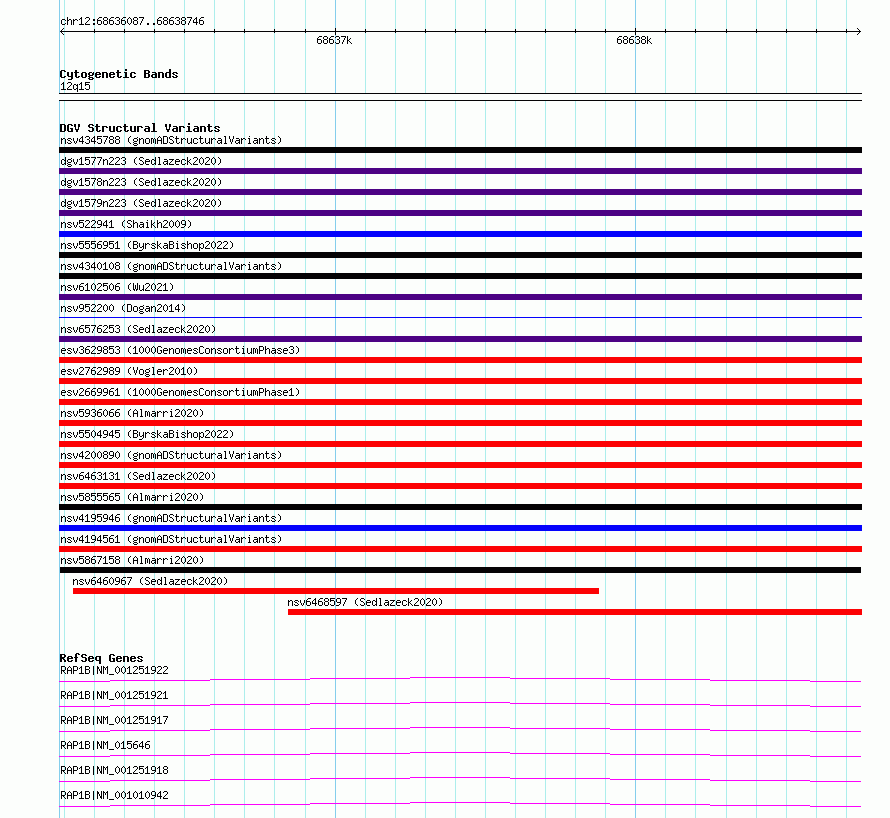Click the RefSeq Genes track title

[101, 658]
